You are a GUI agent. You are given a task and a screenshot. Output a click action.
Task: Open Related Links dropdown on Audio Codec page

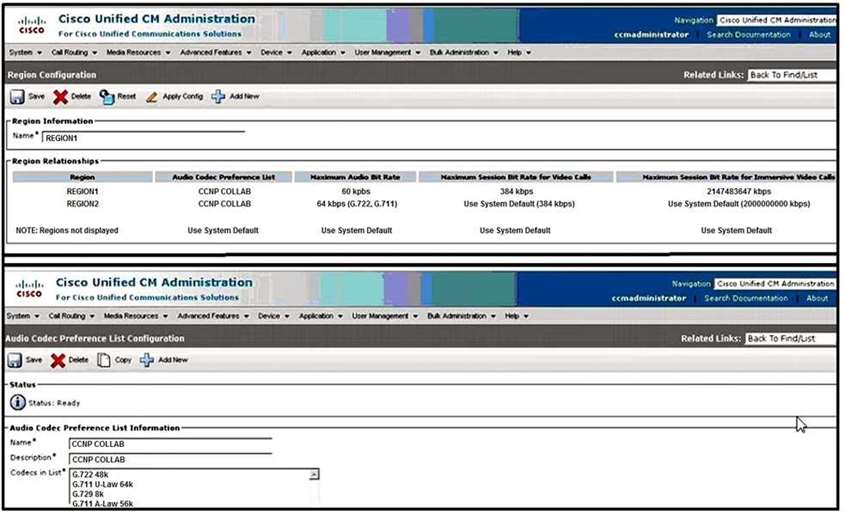coord(789,338)
